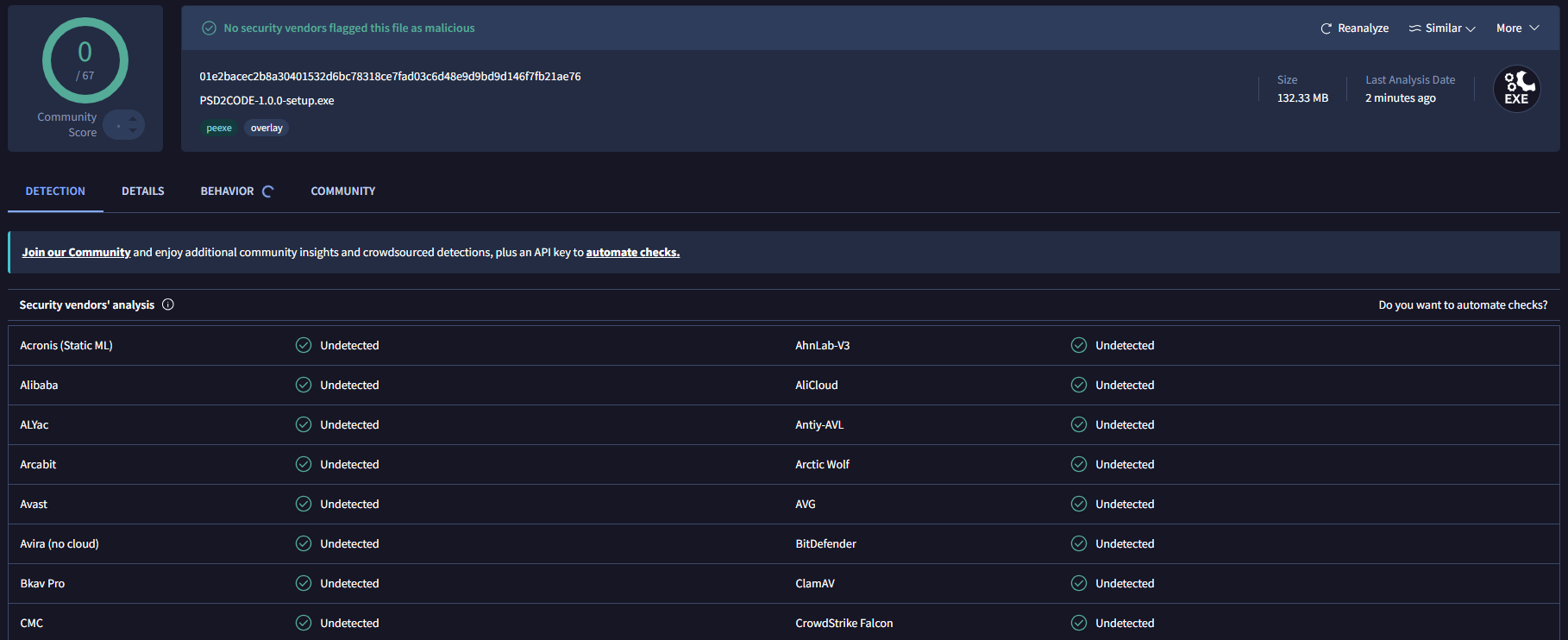Click the CrowdStrike Falcon vendor name
Screen dimensions: 1568x640
844,623
